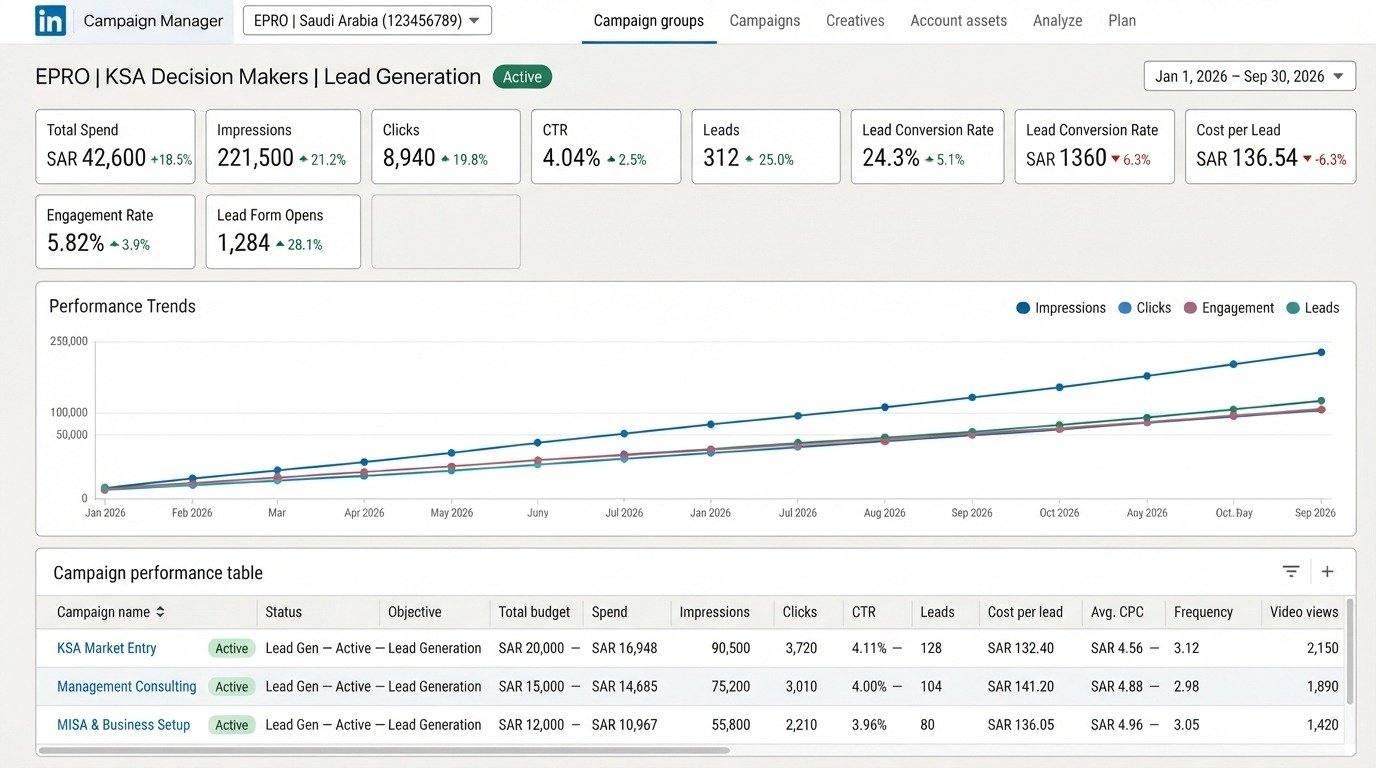Click the SAR 141.20 cost per lead cell
This screenshot has width=1376, height=768.
[1021, 687]
